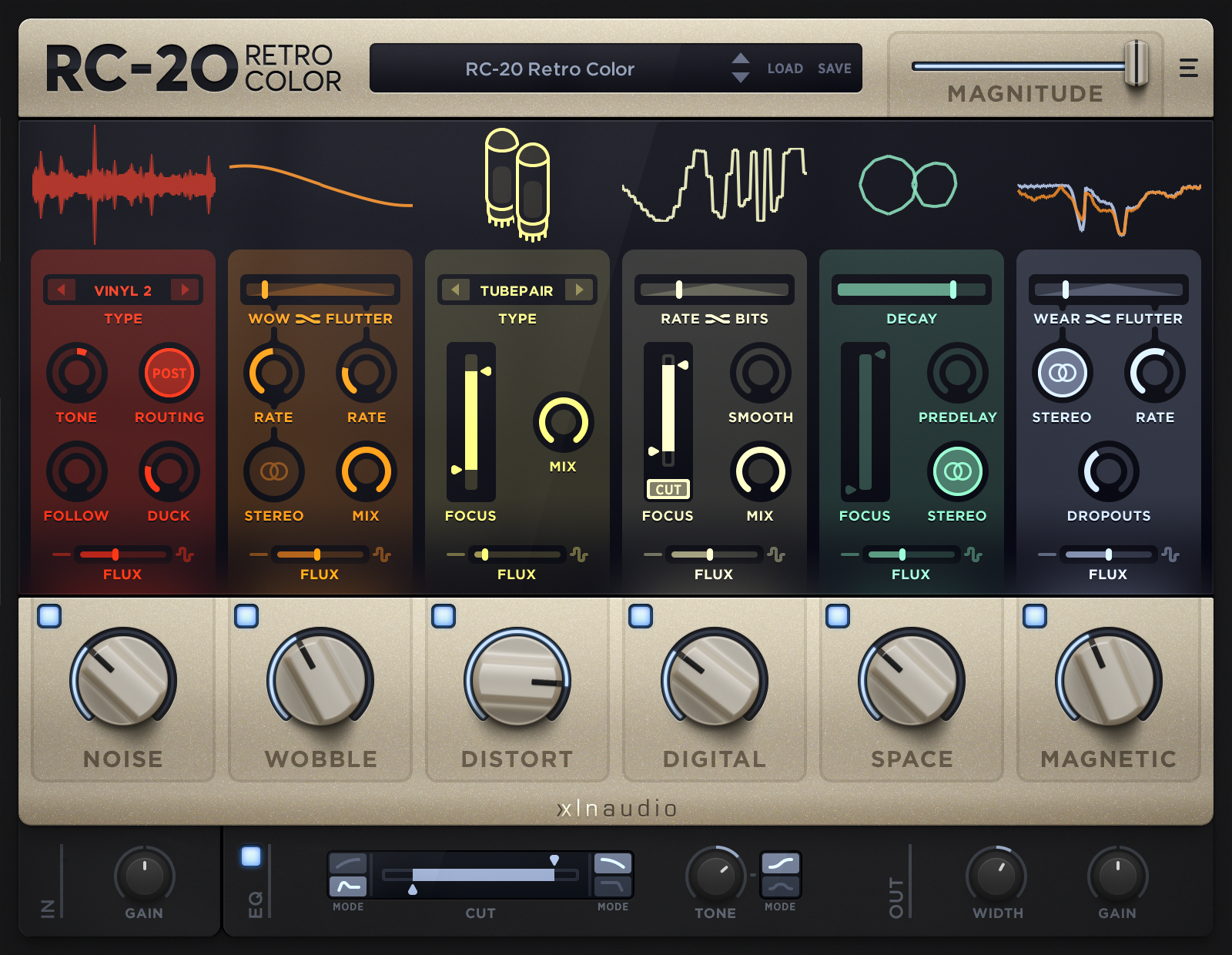
Task: Click the Stereo rings icon in Space module
Action: 957,471
